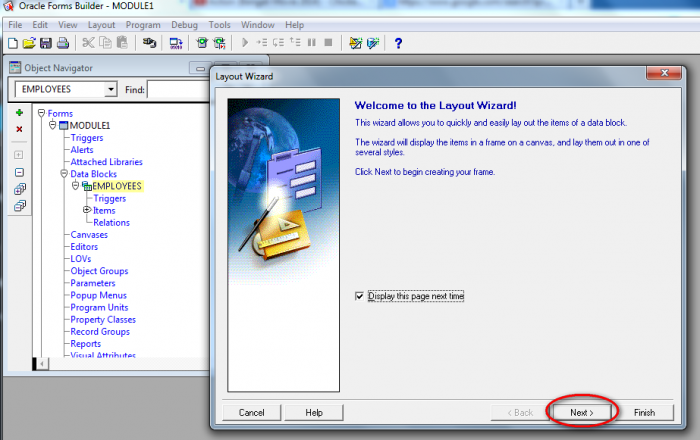The image size is (700, 440).
Task: Open the EMPLOYEES dropdown in Object Navigator
Action: [111, 89]
